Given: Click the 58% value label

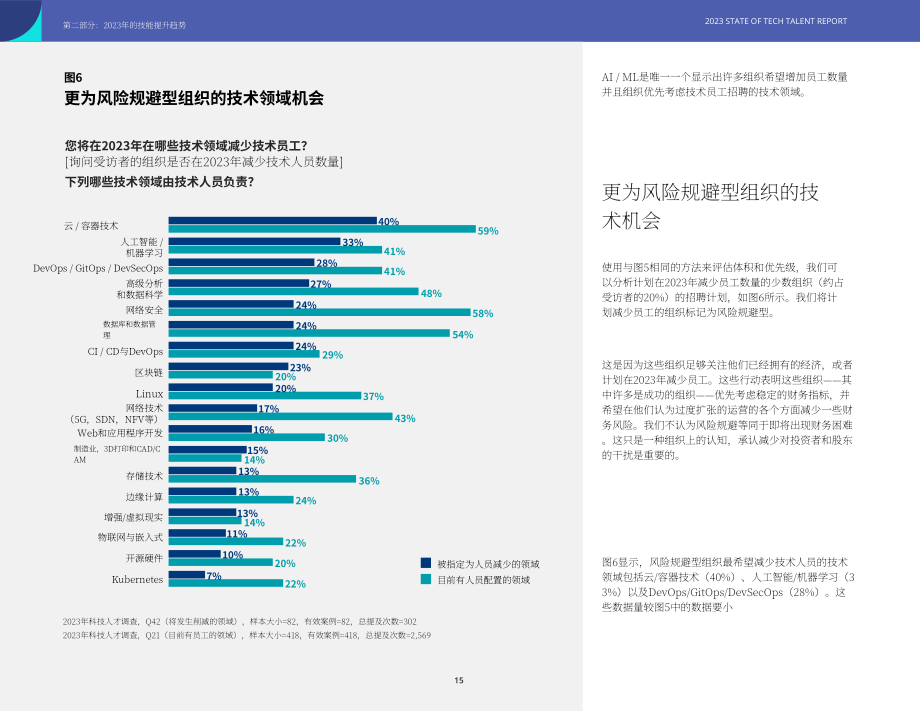Looking at the screenshot, I should click(482, 313).
